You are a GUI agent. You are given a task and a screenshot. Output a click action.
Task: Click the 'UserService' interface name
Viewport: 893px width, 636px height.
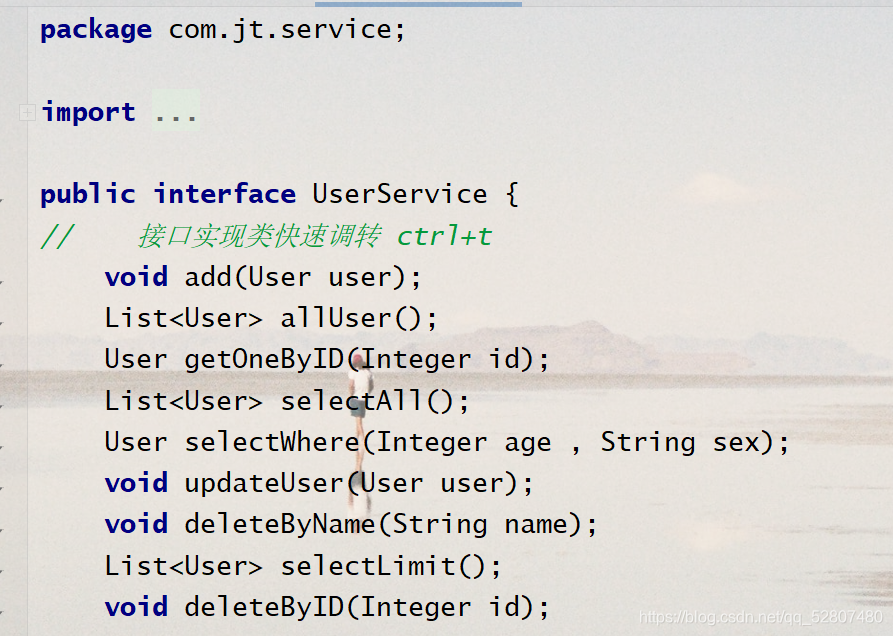pyautogui.click(x=400, y=194)
